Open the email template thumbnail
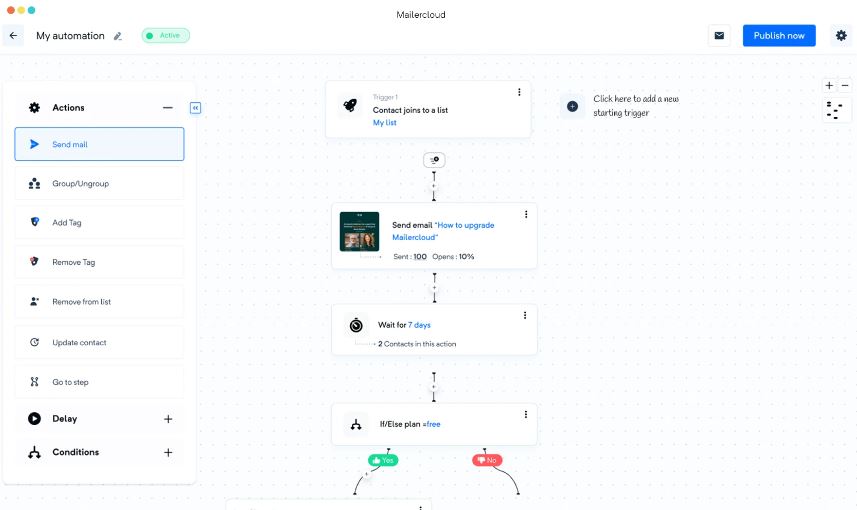The height and width of the screenshot is (510, 857). 359,231
